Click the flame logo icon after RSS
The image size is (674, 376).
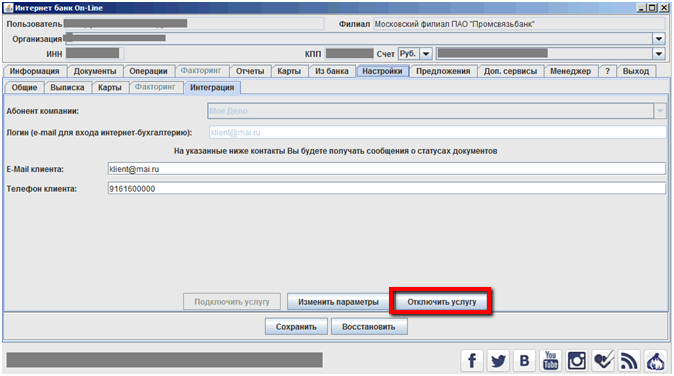coord(656,361)
